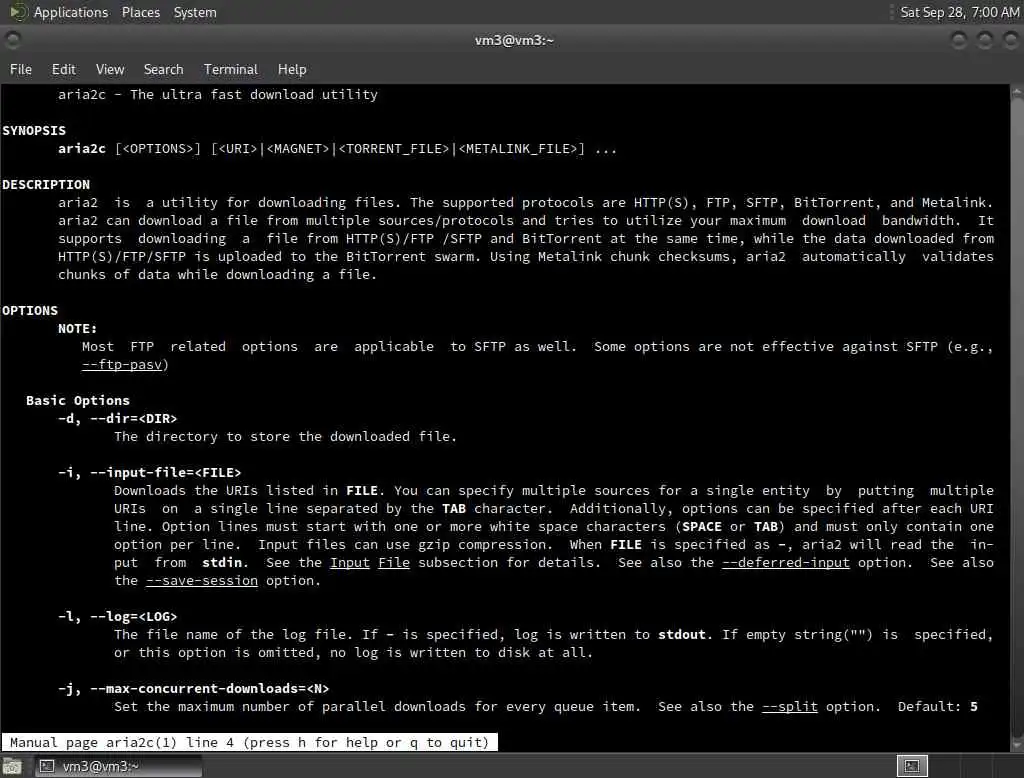Click the terminal vertical scrollbar track
The width and height of the screenshot is (1024, 778).
click(x=1017, y=418)
